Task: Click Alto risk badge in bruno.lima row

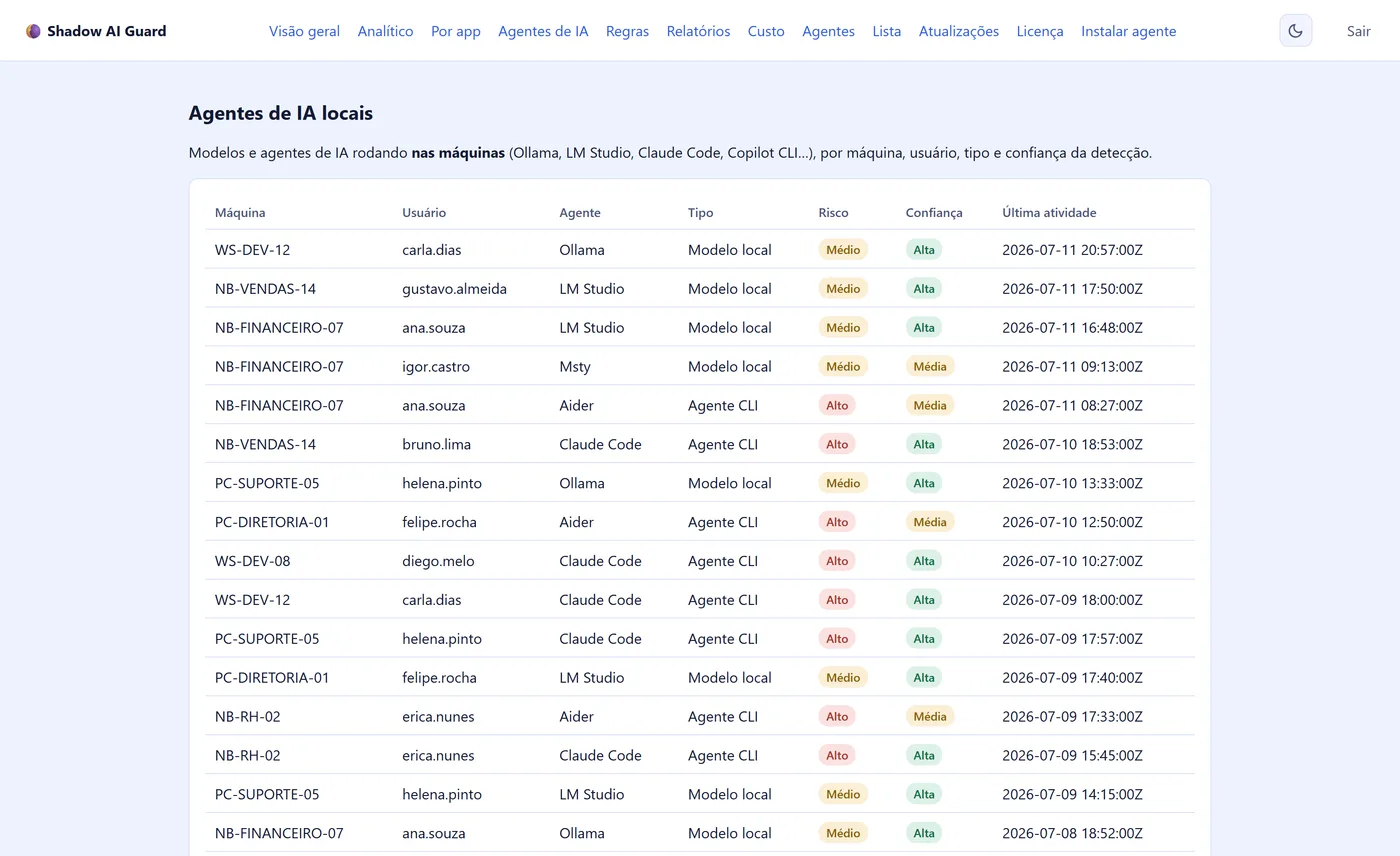Action: (x=837, y=444)
